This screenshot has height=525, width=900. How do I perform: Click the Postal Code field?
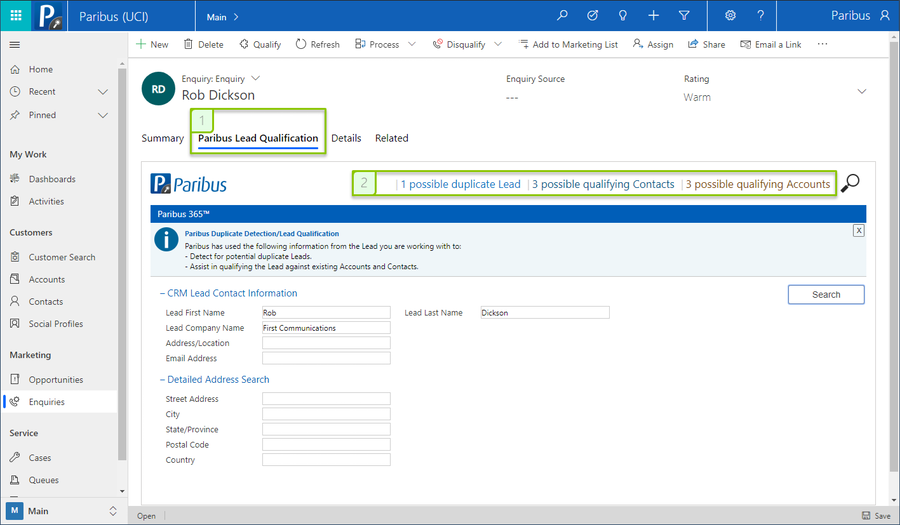coord(326,445)
